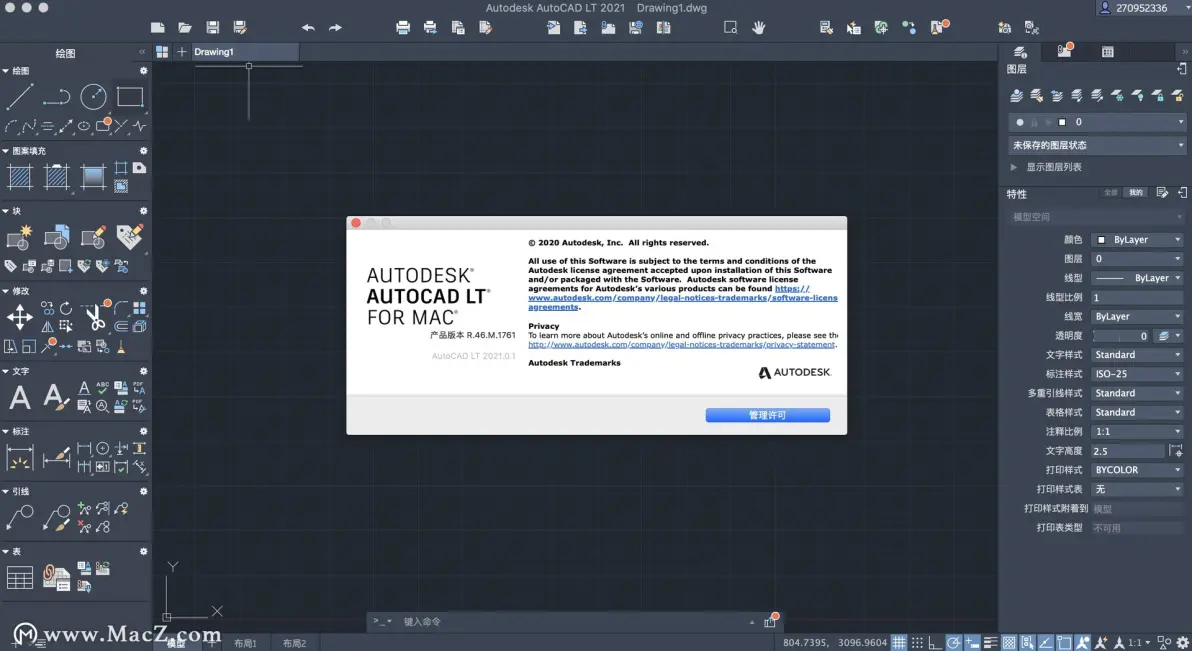The width and height of the screenshot is (1192, 651).
Task: Toggle grid display in status bar
Action: (x=899, y=643)
